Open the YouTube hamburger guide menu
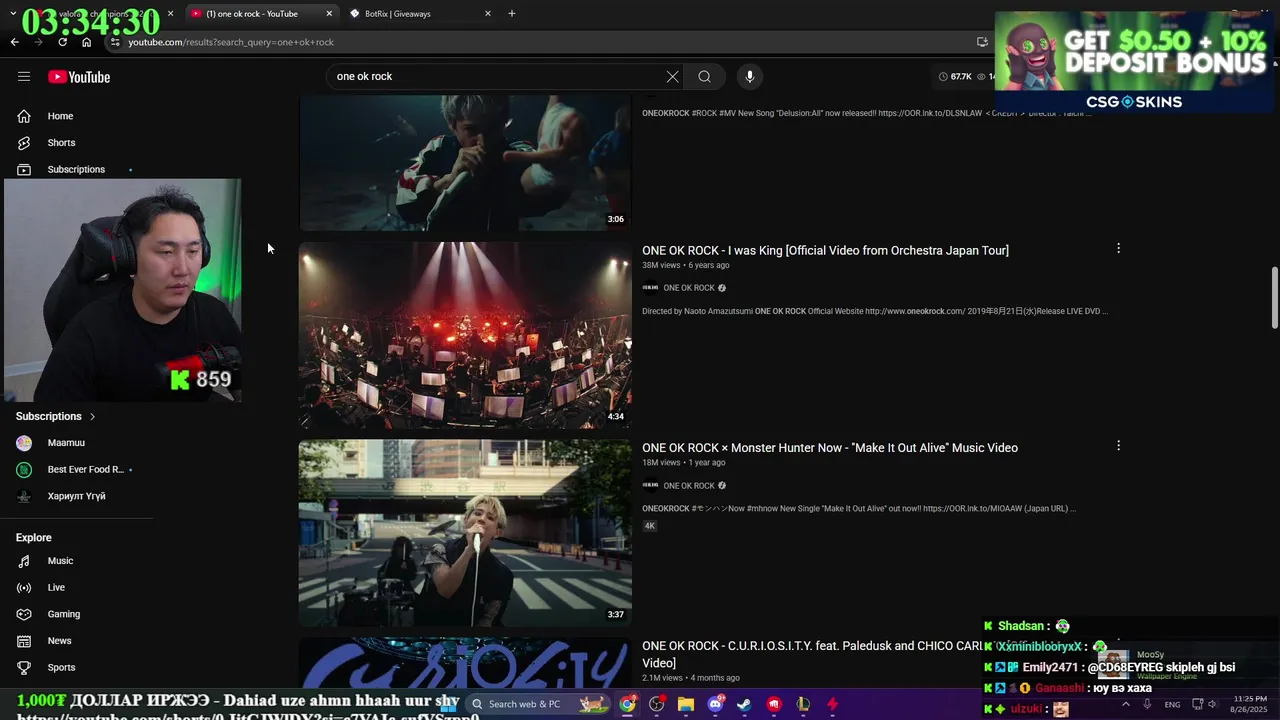Image resolution: width=1280 pixels, height=720 pixels. coord(24,77)
